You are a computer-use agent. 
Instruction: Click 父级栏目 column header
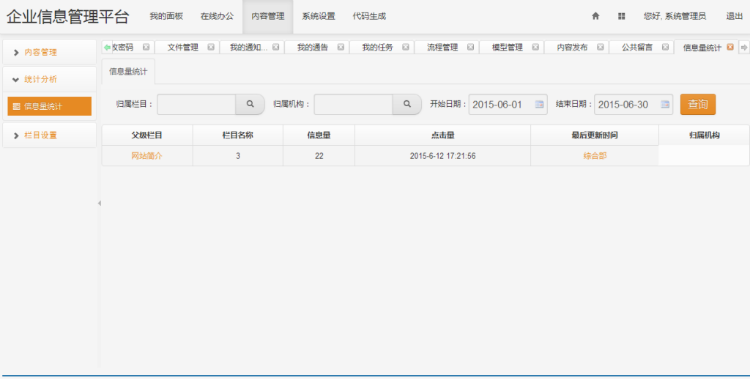coord(147,135)
